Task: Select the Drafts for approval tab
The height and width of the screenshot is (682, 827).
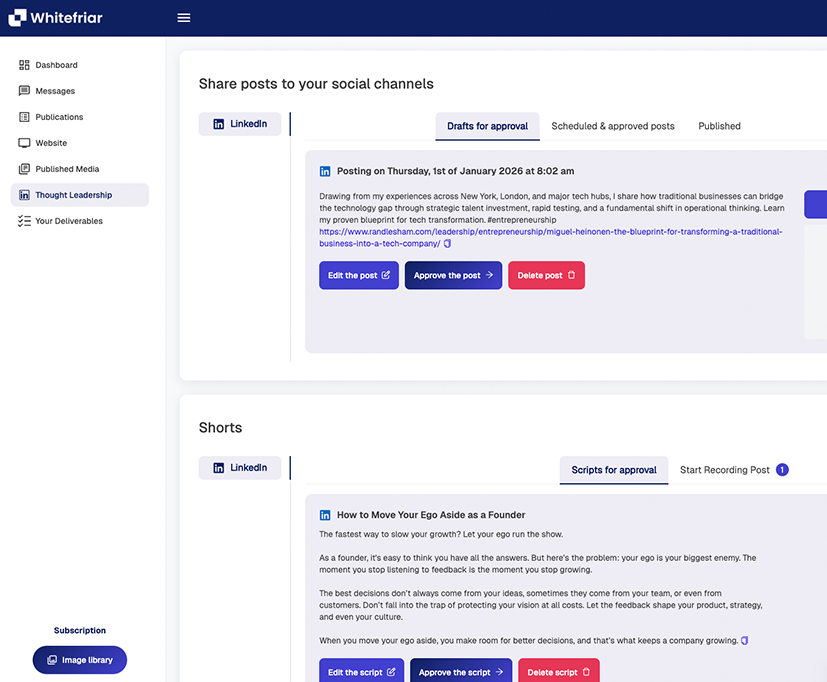Action: coord(487,126)
